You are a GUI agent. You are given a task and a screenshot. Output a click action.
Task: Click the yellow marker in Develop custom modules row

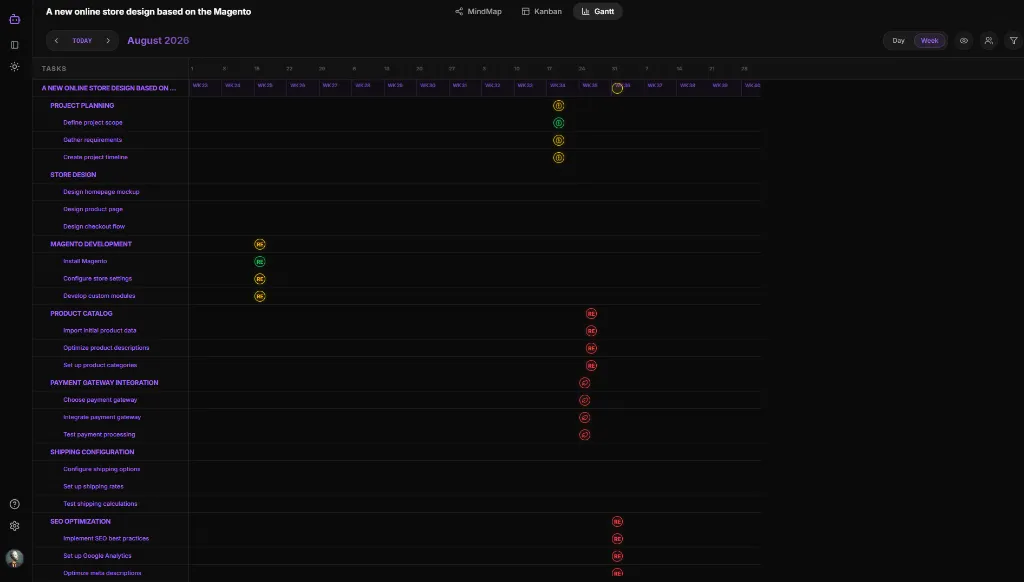click(260, 296)
